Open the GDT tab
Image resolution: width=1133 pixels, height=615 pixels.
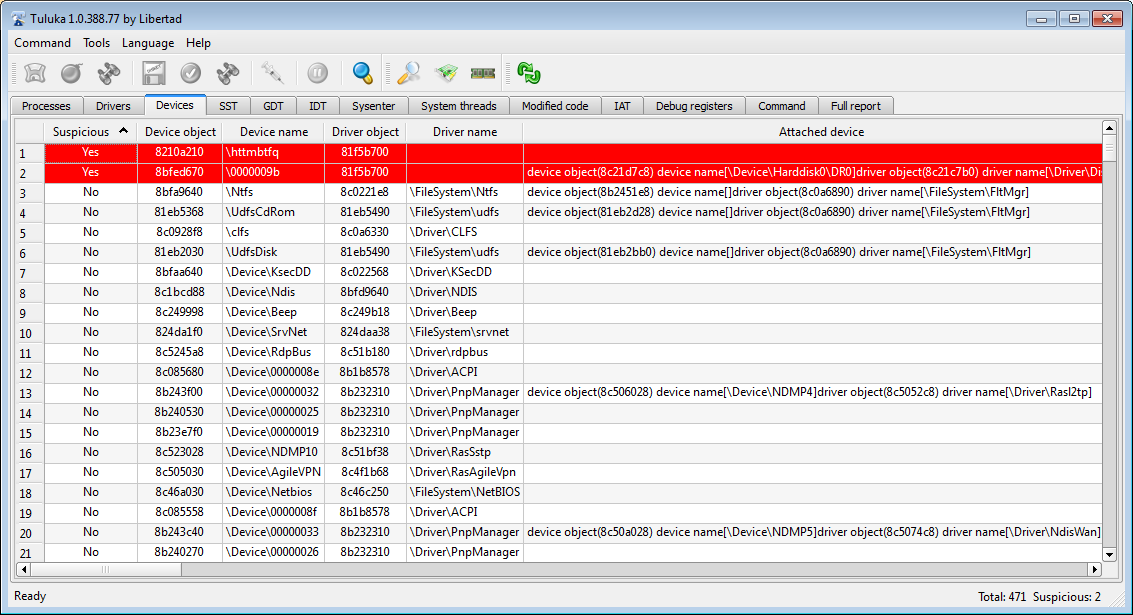[x=273, y=106]
